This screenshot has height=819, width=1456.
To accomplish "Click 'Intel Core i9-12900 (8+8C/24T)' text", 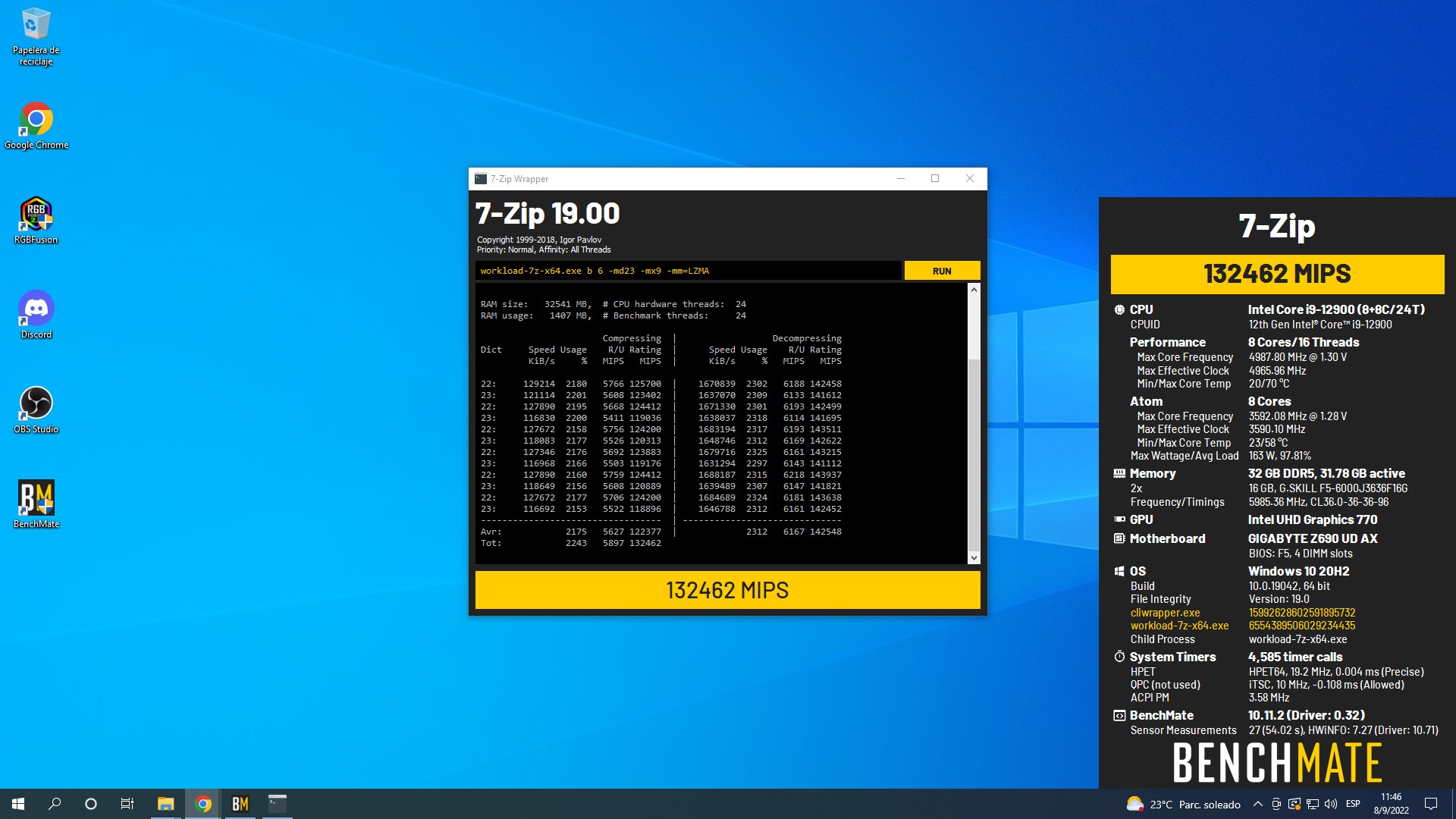I will pyautogui.click(x=1336, y=309).
